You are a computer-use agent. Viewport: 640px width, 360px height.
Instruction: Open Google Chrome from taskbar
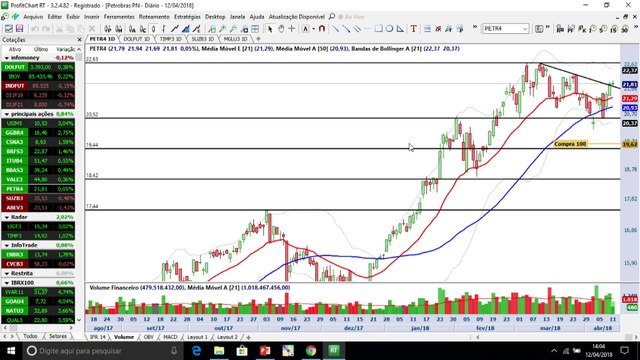tap(311, 351)
